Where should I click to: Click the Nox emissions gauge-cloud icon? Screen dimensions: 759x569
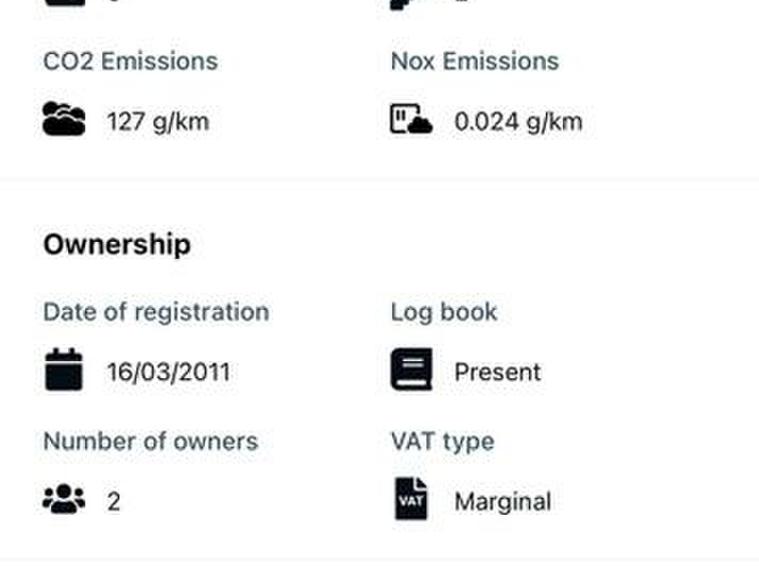point(411,120)
